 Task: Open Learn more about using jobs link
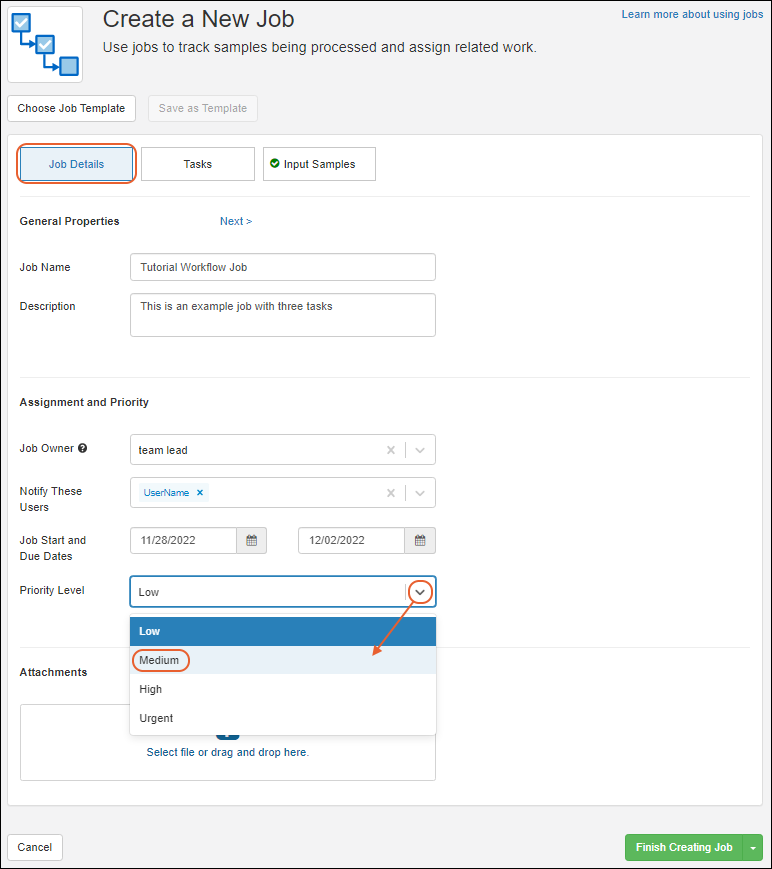[692, 15]
